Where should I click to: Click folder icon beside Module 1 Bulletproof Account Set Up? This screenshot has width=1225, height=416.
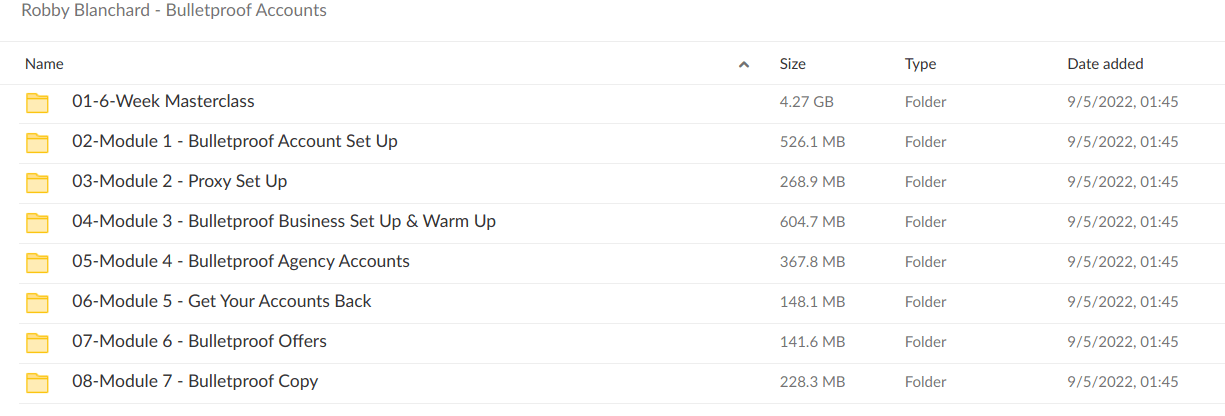point(37,142)
